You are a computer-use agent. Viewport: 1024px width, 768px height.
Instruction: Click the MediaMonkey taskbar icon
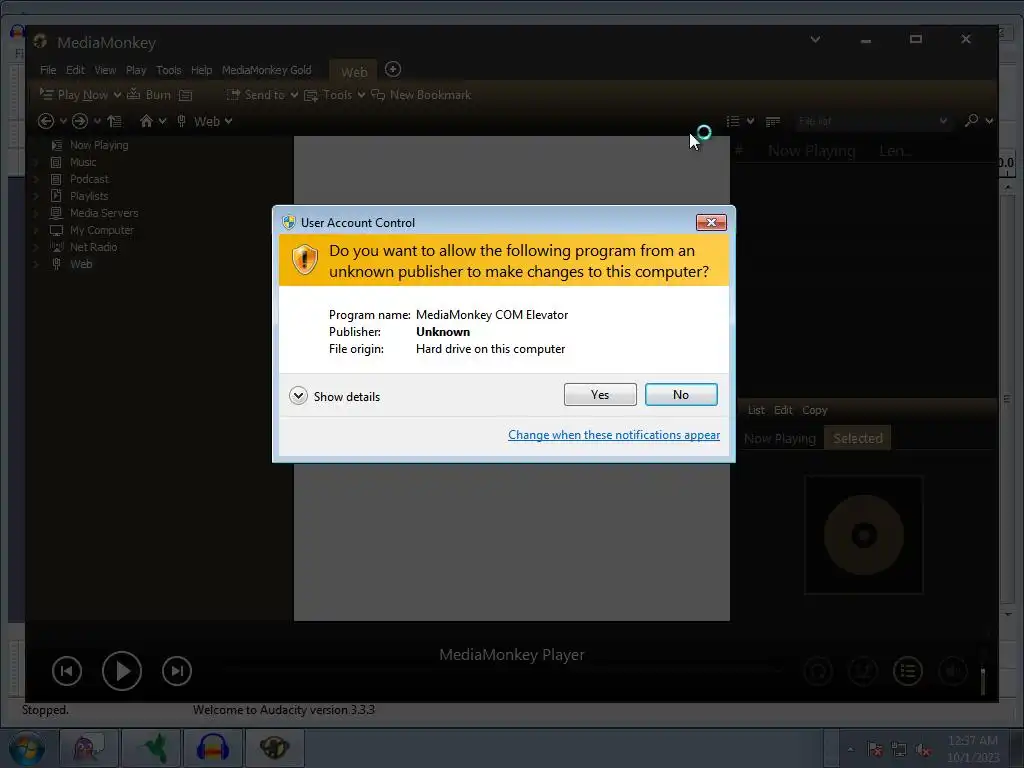tap(274, 748)
